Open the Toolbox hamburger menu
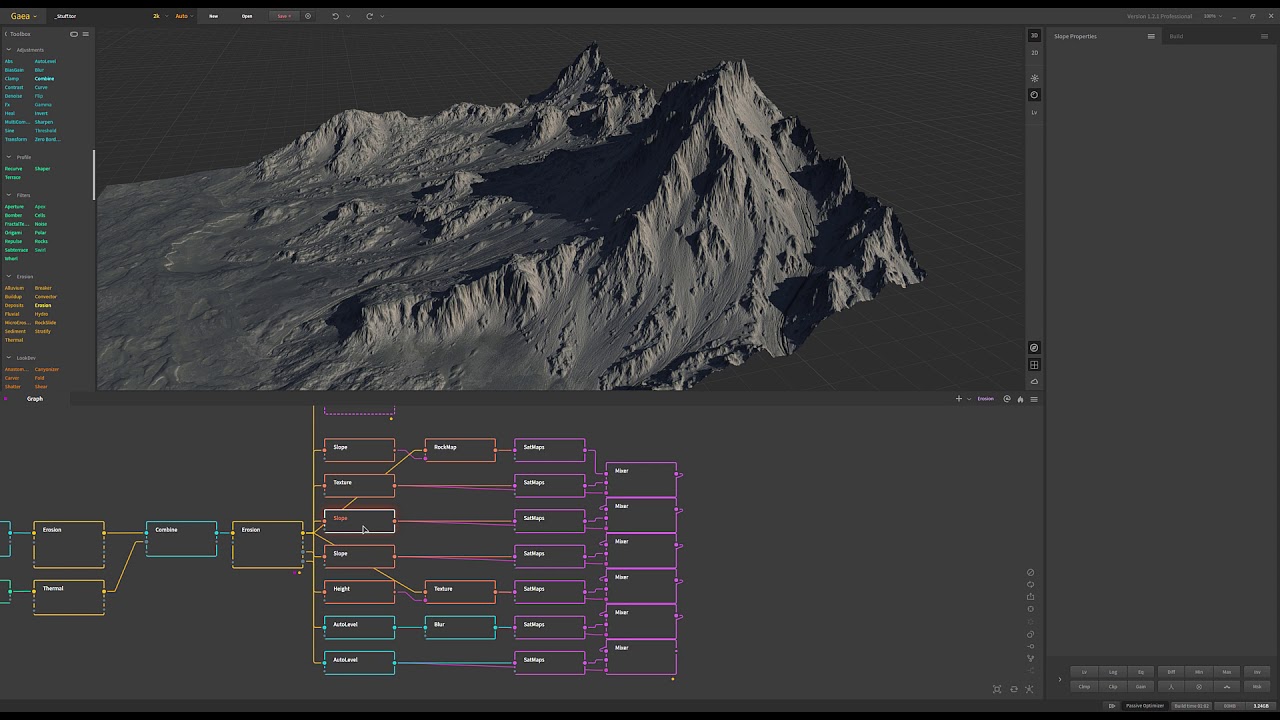Image resolution: width=1280 pixels, height=720 pixels. coord(86,34)
